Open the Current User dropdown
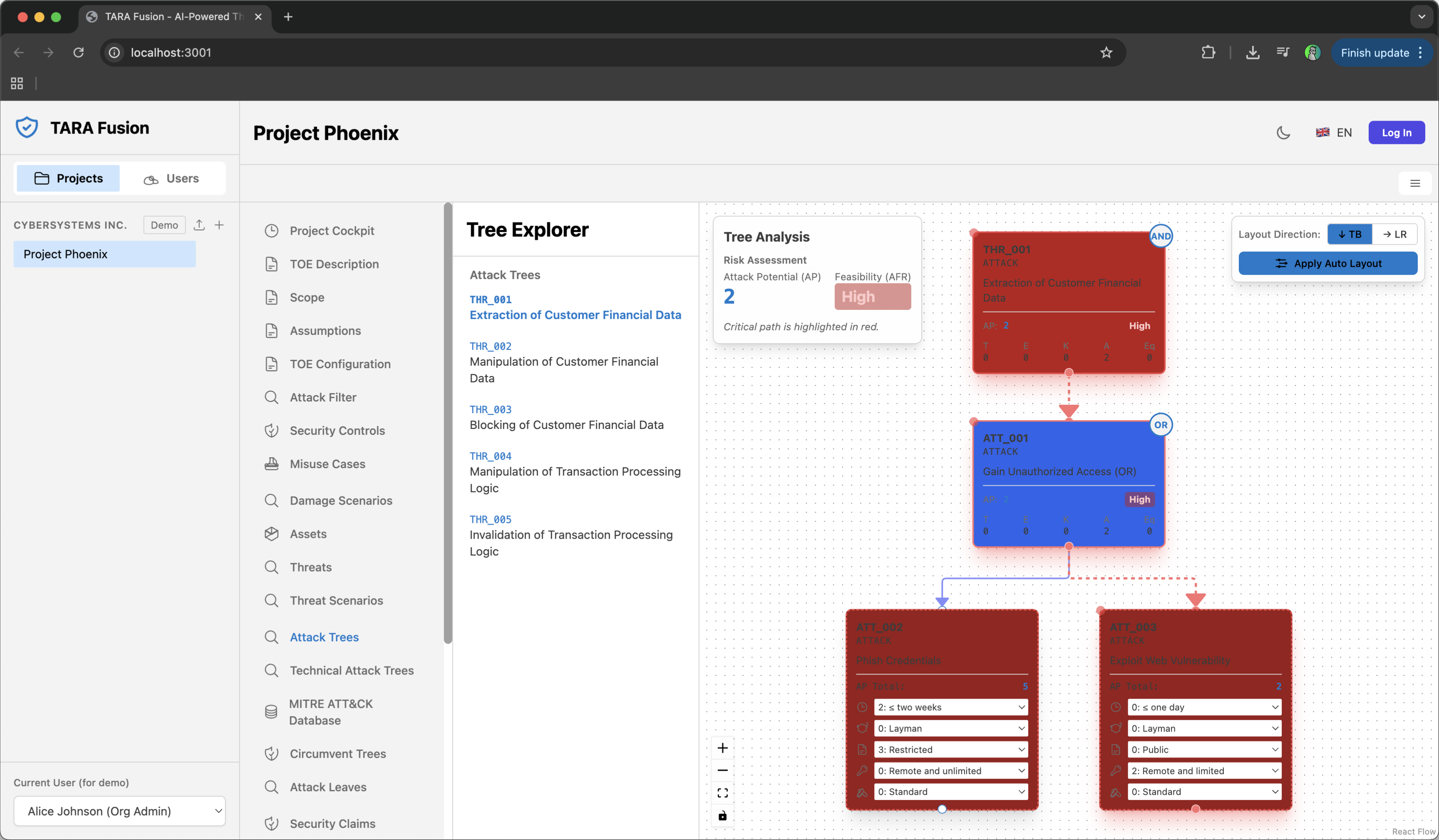The width and height of the screenshot is (1439, 840). point(119,811)
